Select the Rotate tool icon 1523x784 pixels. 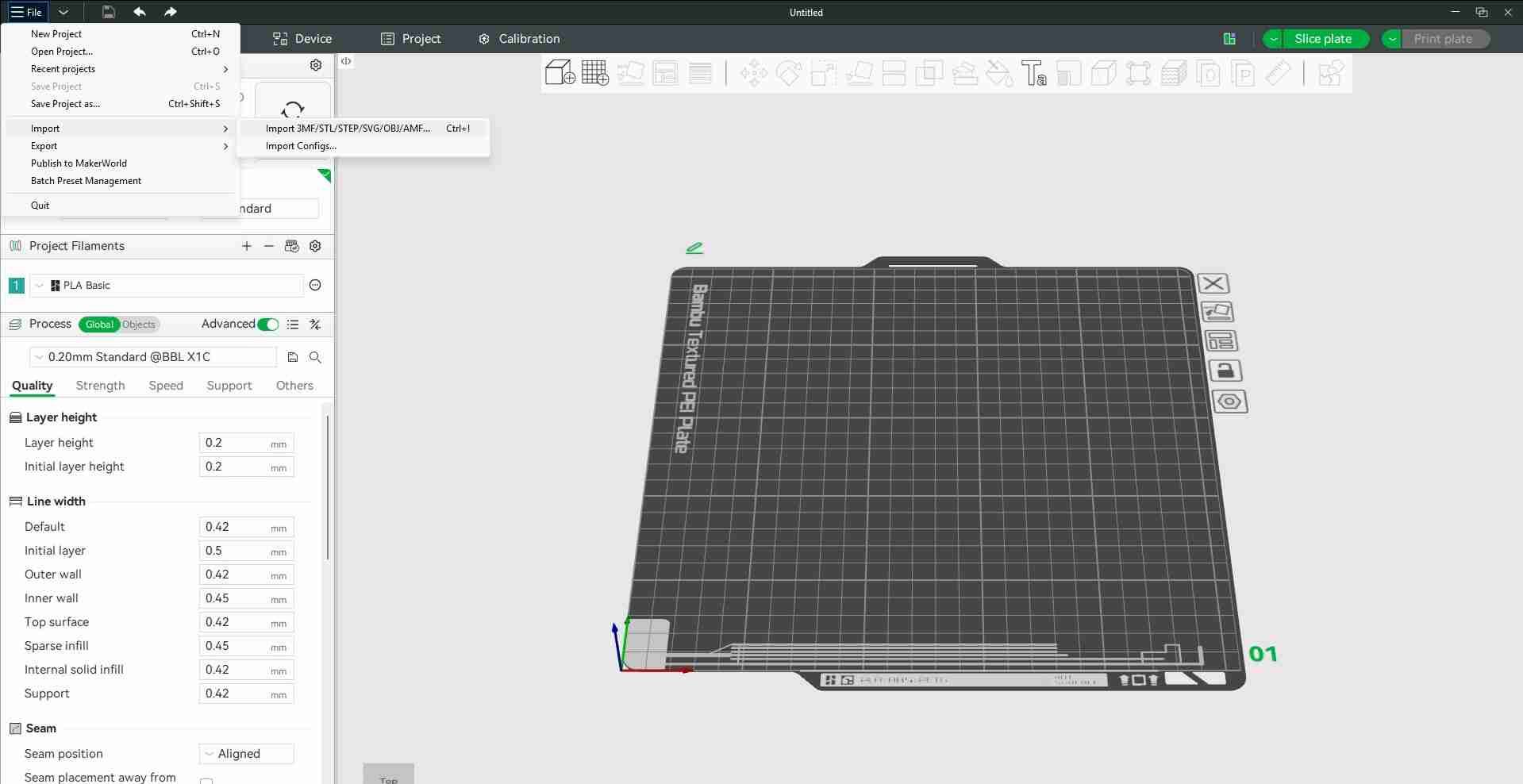[x=788, y=74]
